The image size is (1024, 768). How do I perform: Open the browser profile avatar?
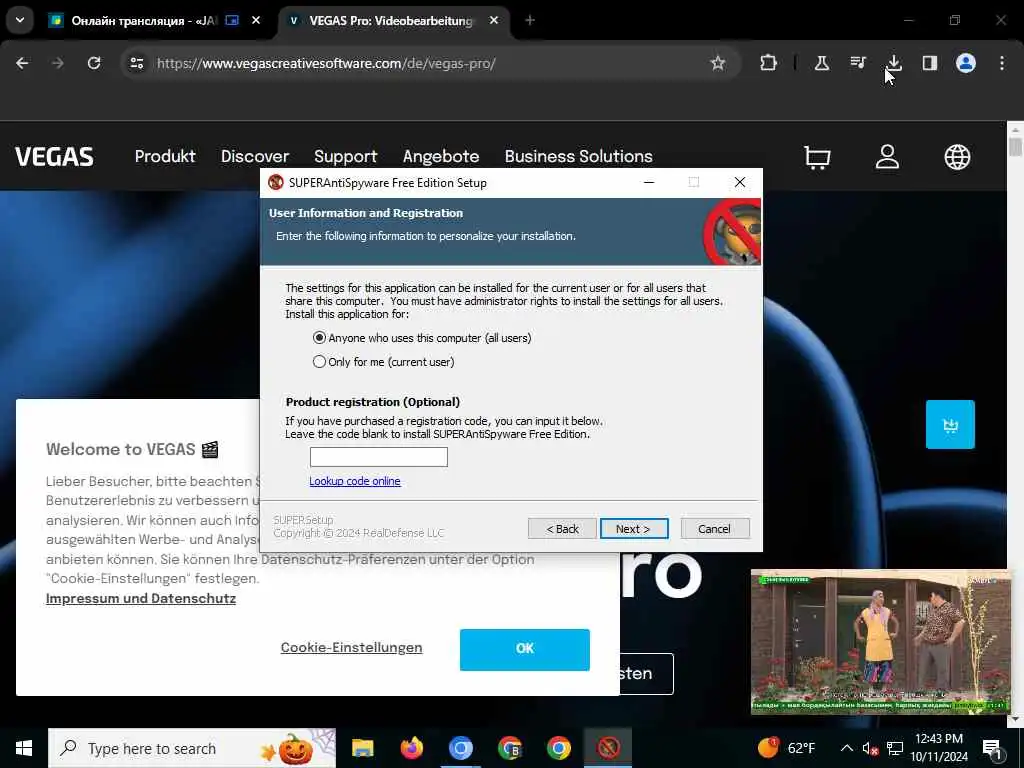pos(966,63)
